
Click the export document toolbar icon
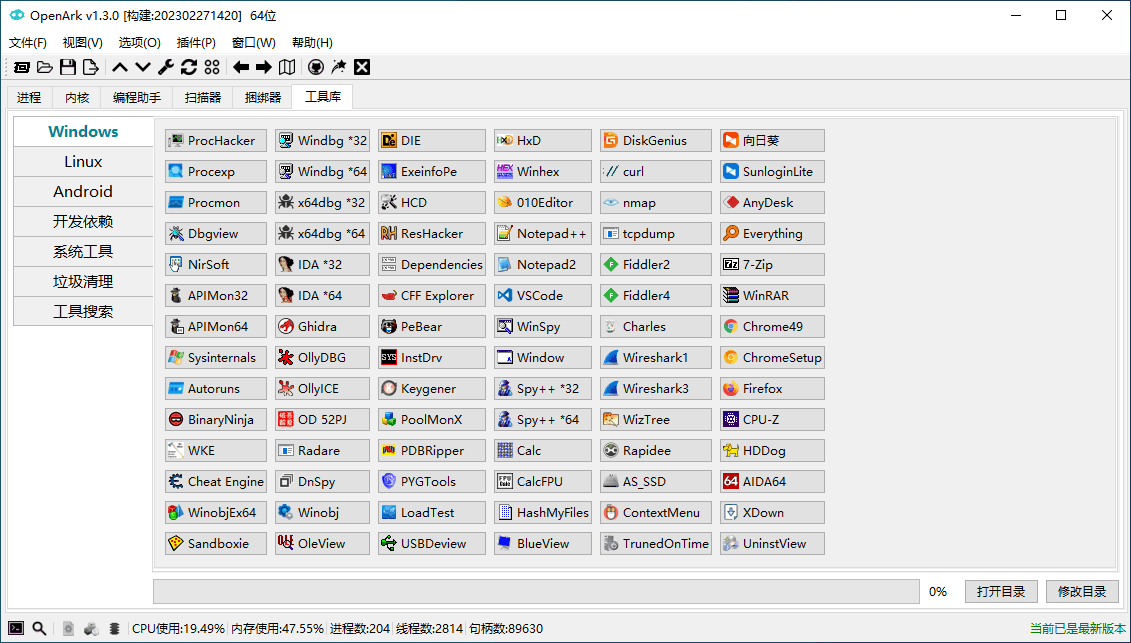pyautogui.click(x=91, y=67)
